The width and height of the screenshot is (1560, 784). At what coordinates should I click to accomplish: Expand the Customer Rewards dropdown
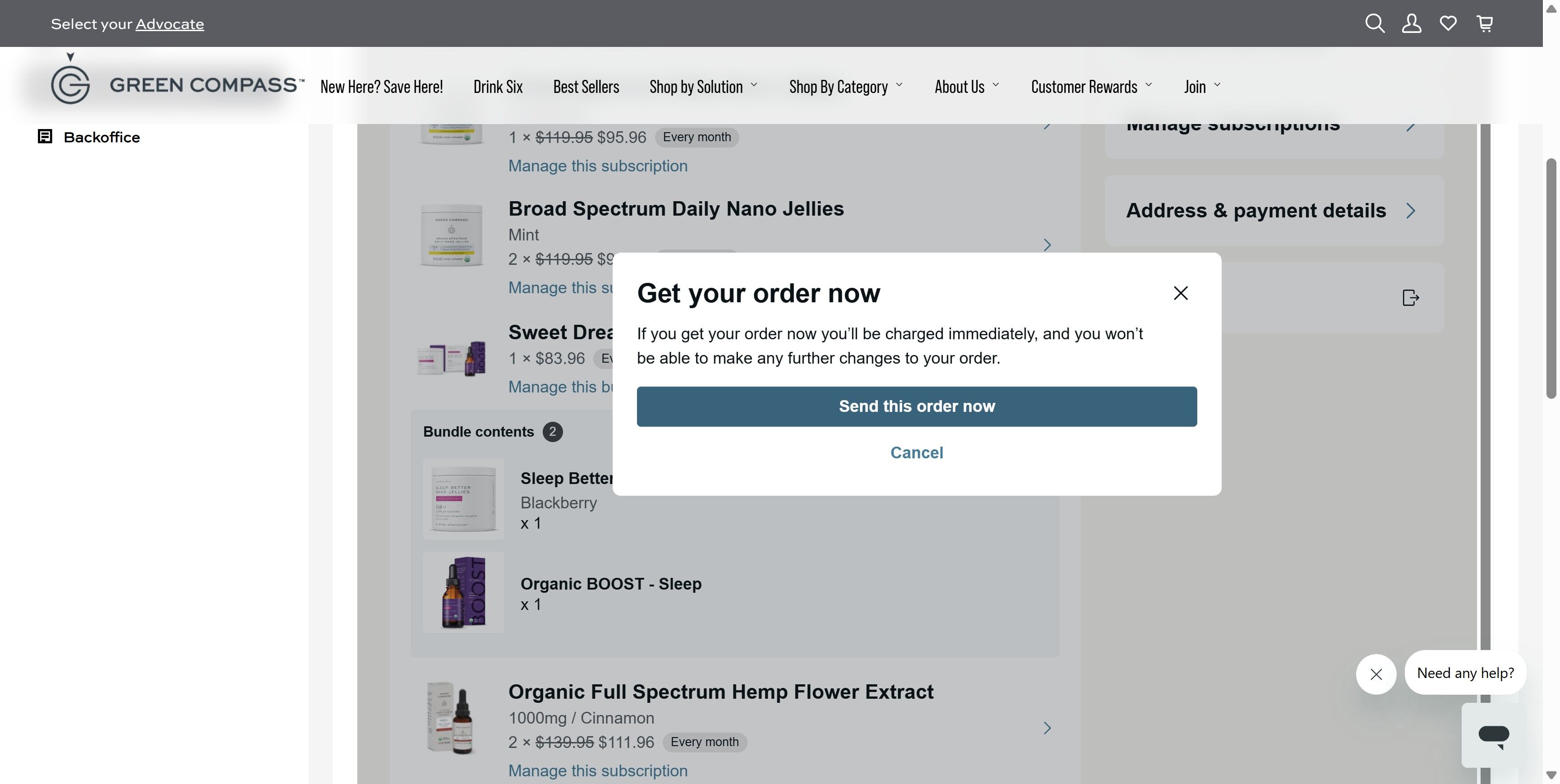click(1091, 87)
